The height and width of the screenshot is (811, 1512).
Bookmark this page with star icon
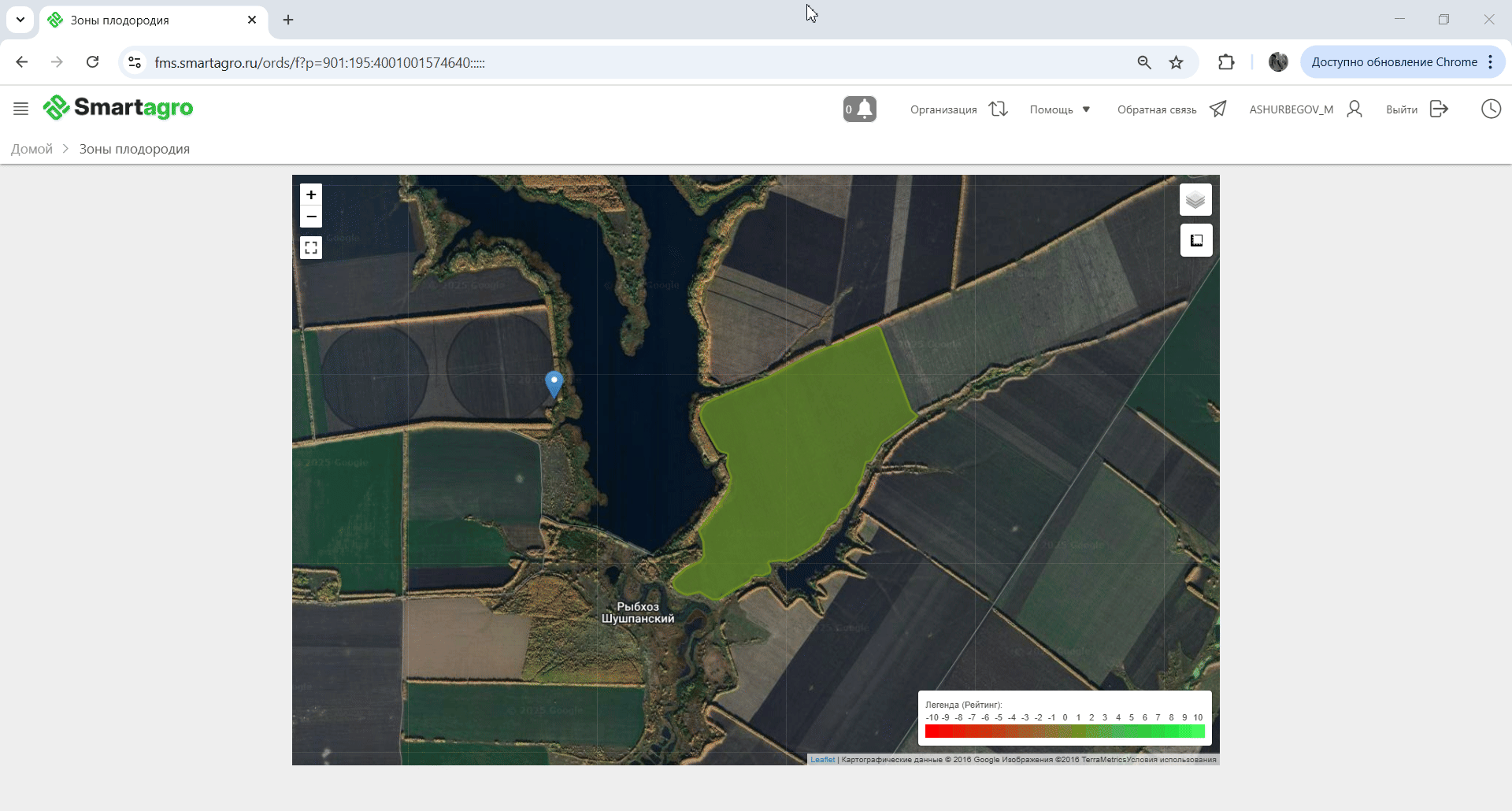pyautogui.click(x=1176, y=62)
